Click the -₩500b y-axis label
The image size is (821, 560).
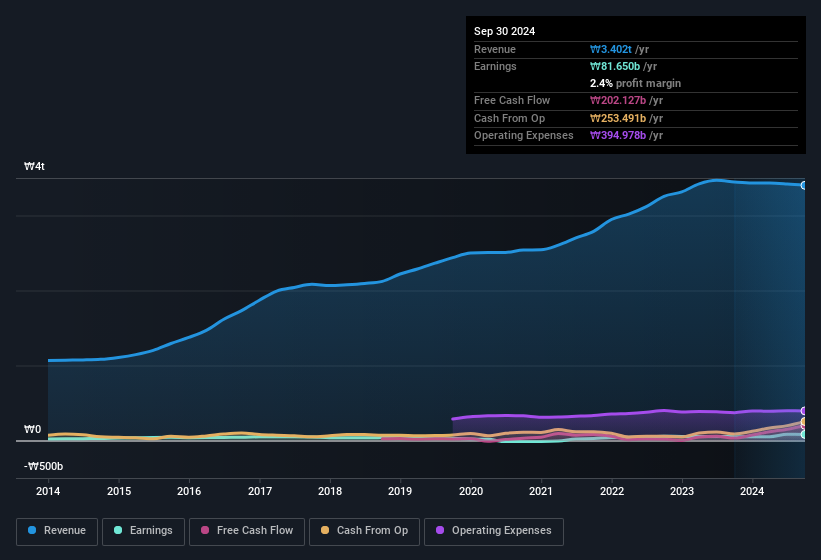(43, 466)
